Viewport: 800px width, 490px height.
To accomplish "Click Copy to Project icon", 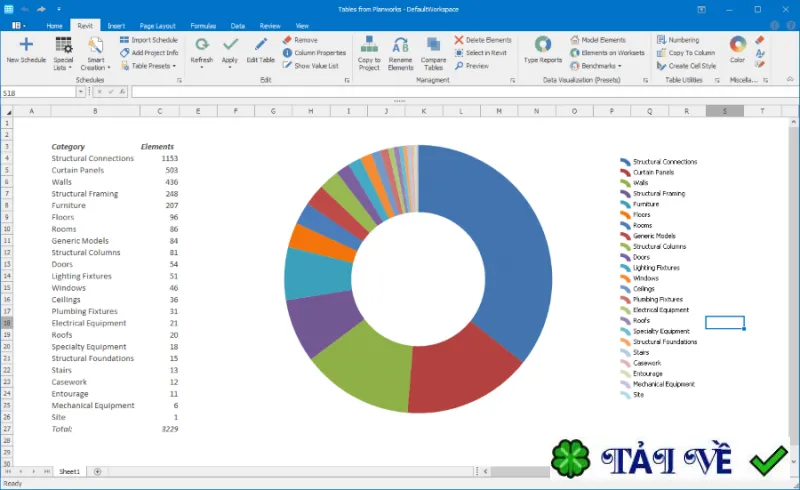I will click(x=369, y=45).
